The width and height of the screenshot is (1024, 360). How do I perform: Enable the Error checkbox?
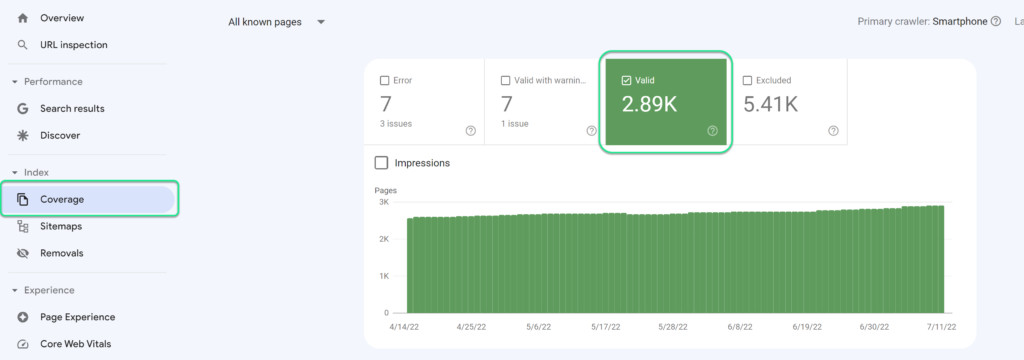[x=385, y=81]
